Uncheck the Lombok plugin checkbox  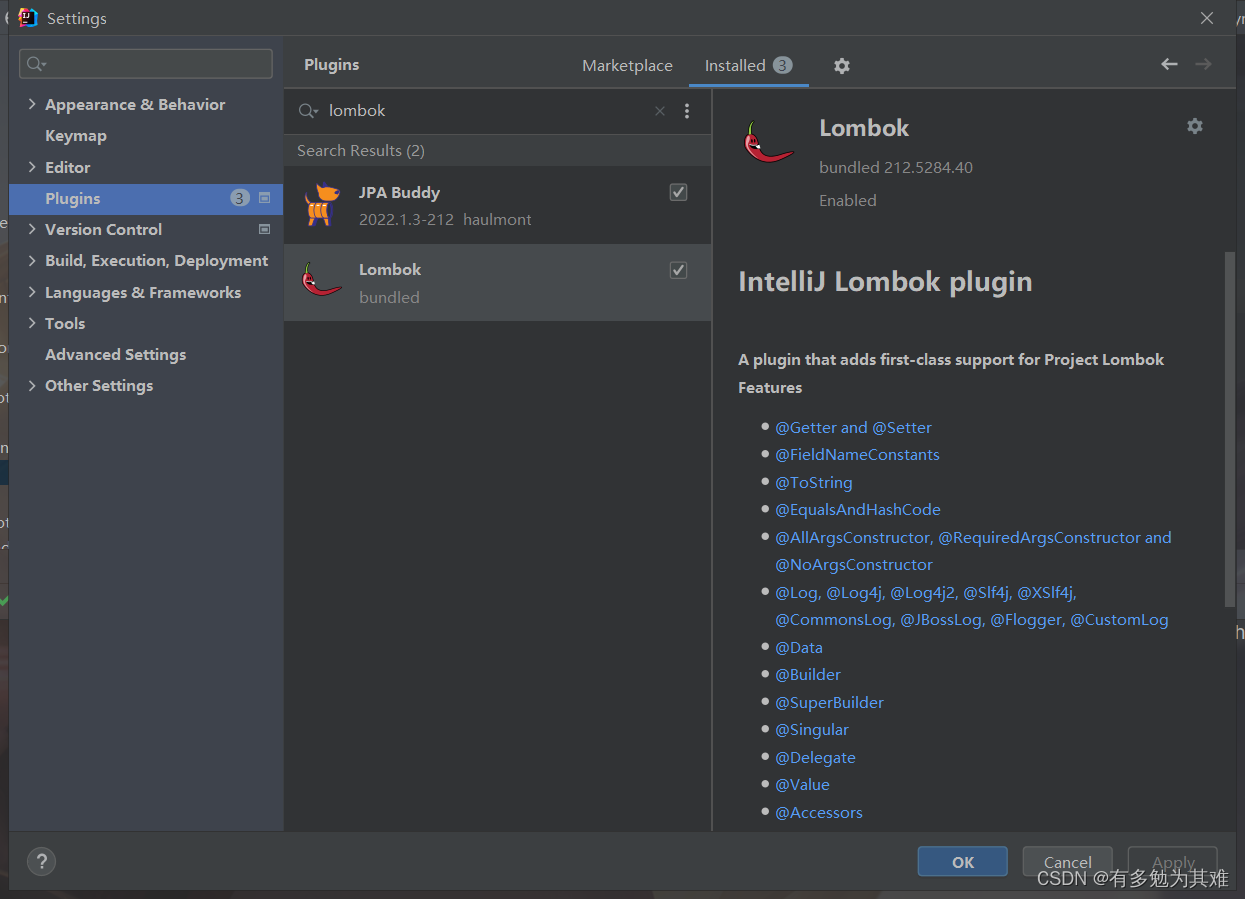click(x=678, y=270)
